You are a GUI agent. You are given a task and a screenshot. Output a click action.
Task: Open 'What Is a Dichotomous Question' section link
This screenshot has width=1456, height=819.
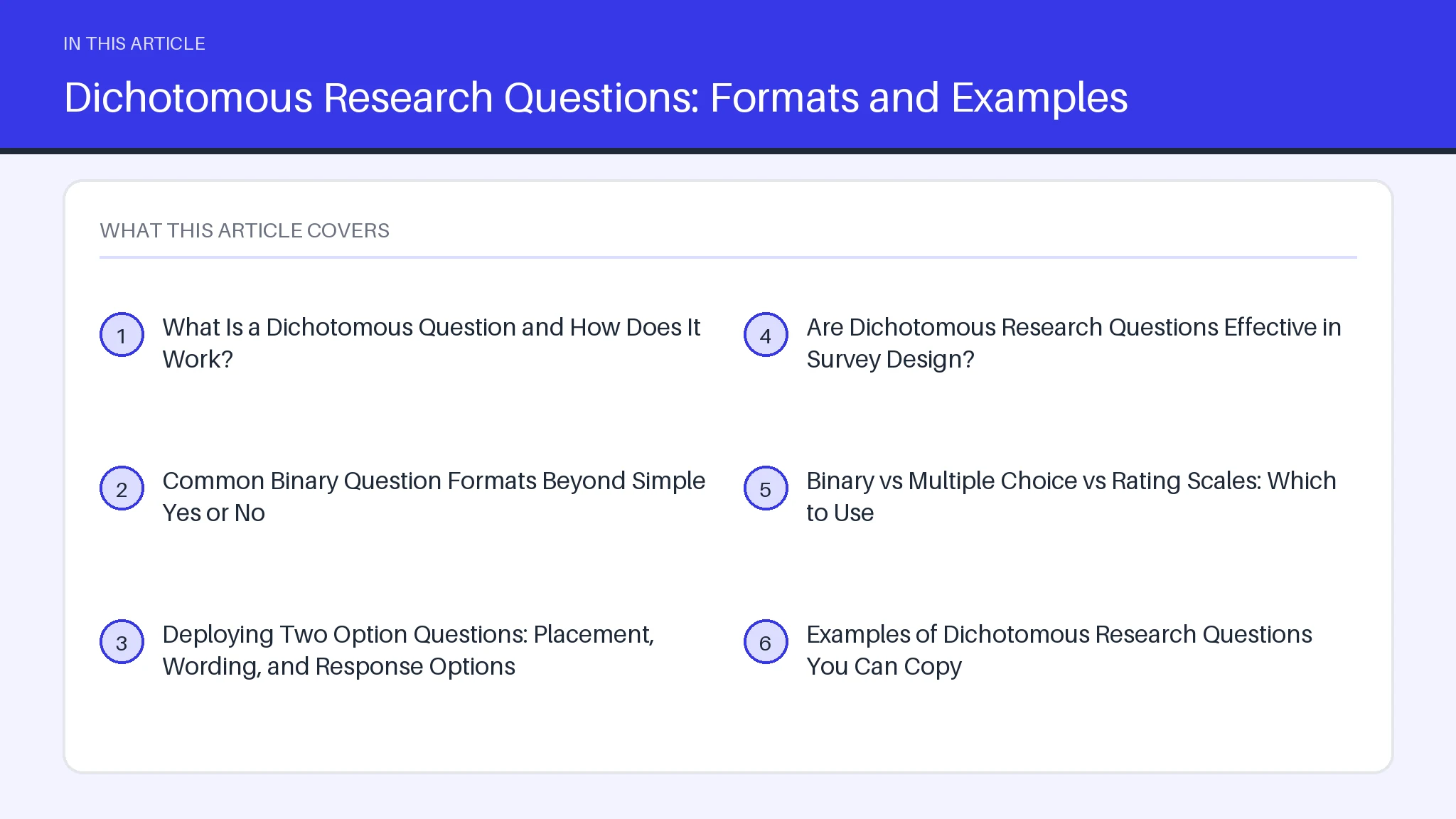click(x=432, y=343)
